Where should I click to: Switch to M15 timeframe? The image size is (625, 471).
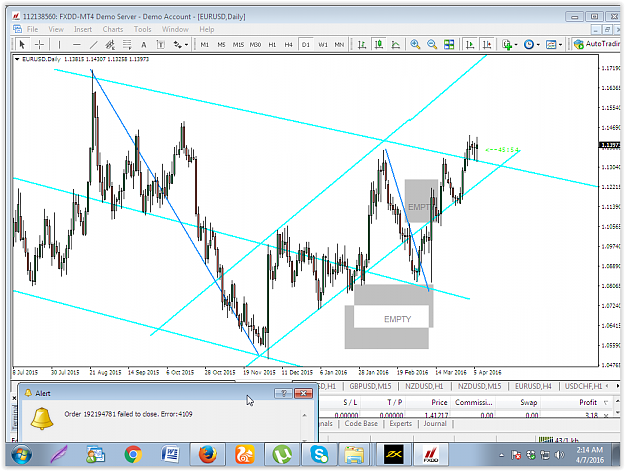(238, 45)
